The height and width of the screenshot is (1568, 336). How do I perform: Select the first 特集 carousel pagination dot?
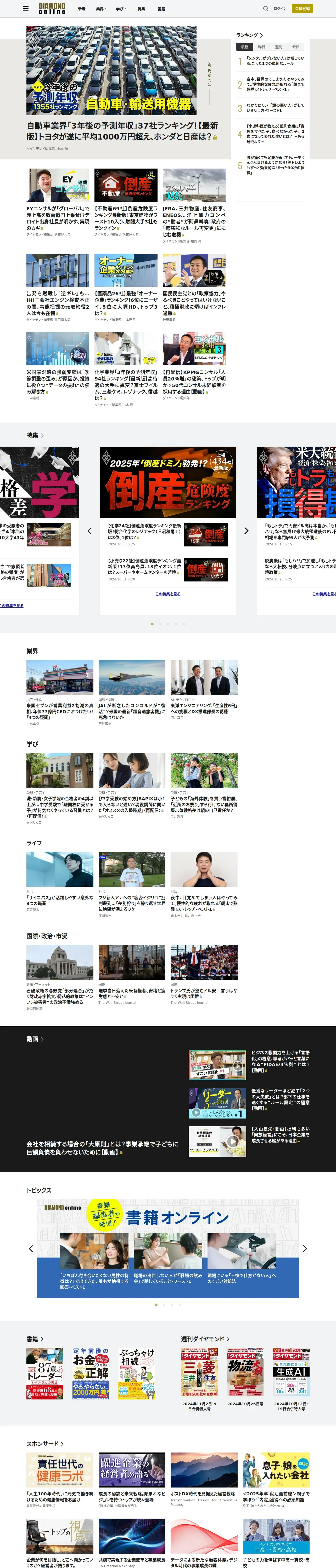(153, 624)
